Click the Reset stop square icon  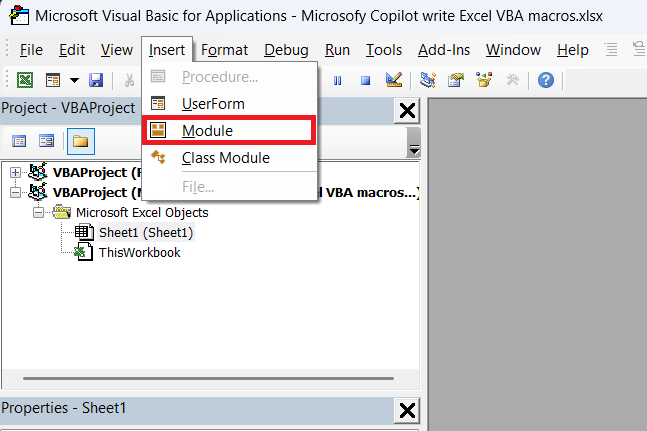click(365, 80)
